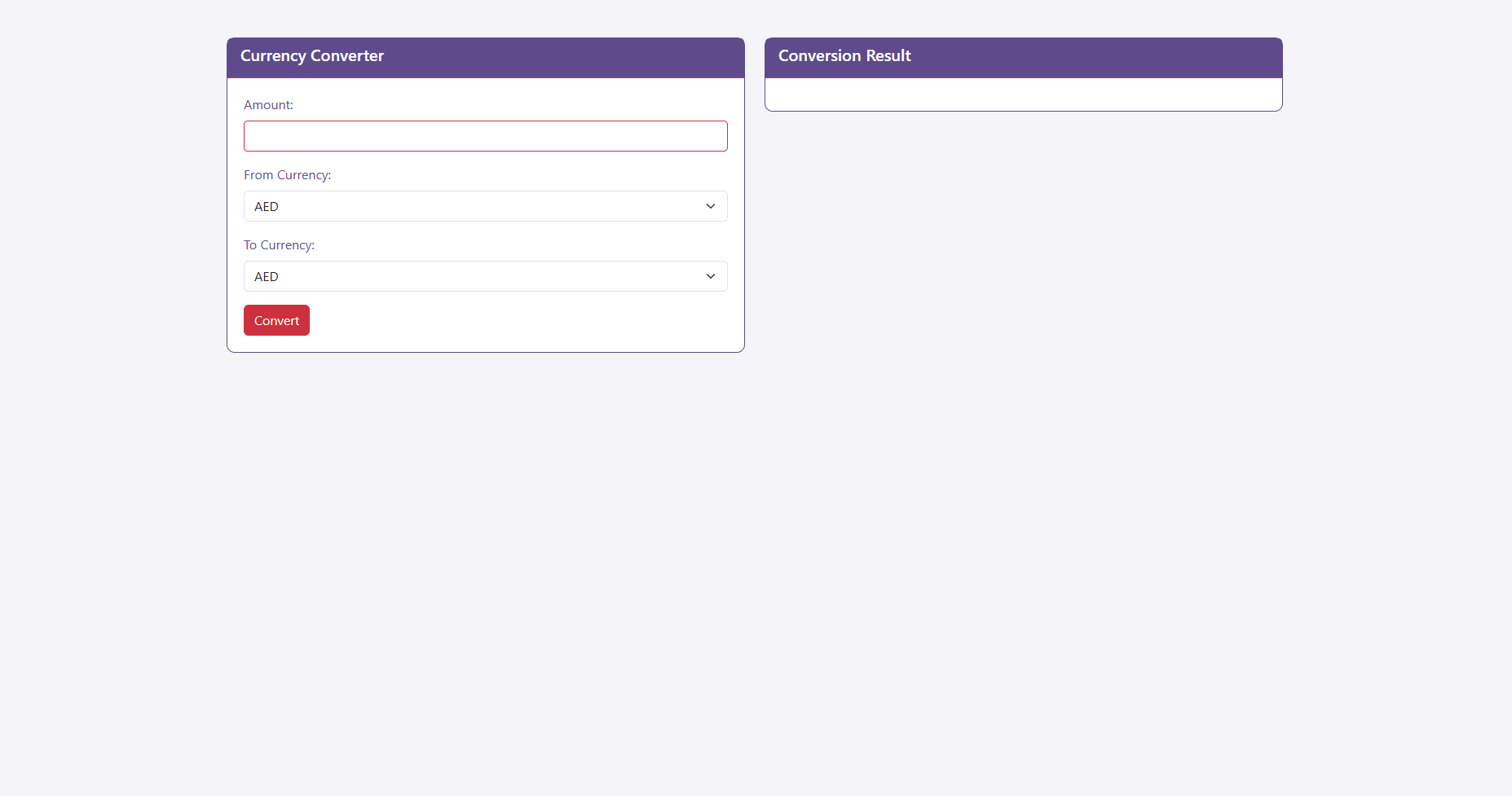Click the From Currency label
The width and height of the screenshot is (1512, 796).
287,175
